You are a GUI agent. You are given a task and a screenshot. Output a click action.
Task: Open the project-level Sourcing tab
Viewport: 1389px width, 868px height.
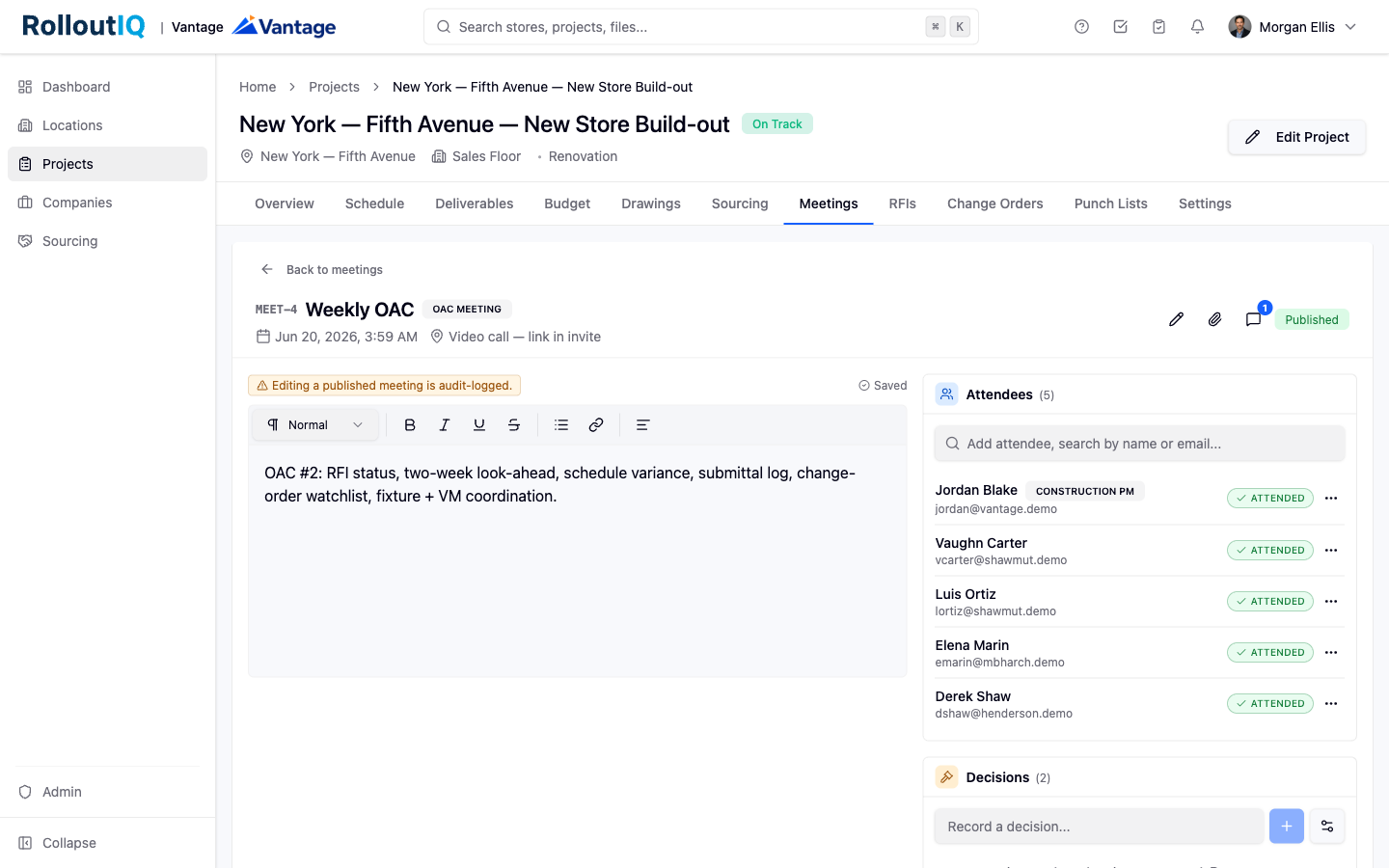pos(740,203)
